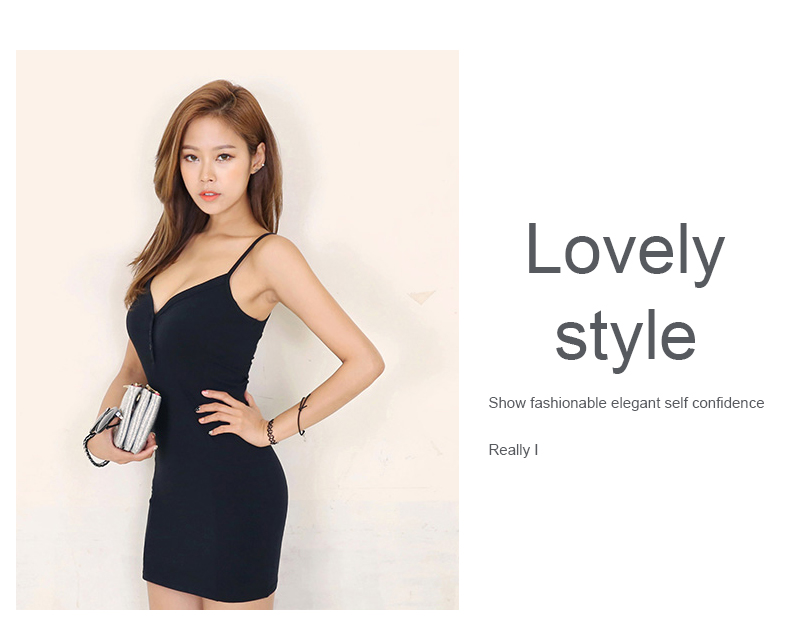Click the "Really I" text line
This screenshot has width=790, height=643.
pyautogui.click(x=513, y=450)
